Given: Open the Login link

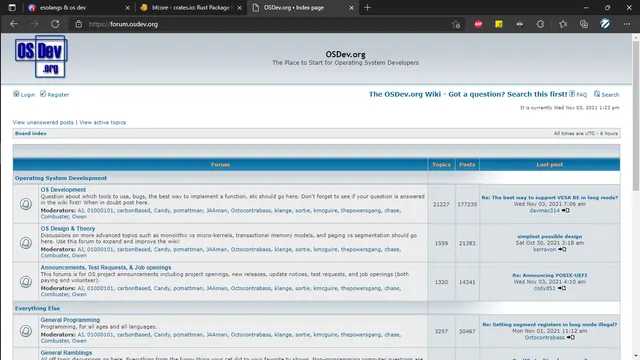Looking at the screenshot, I should (24, 94).
